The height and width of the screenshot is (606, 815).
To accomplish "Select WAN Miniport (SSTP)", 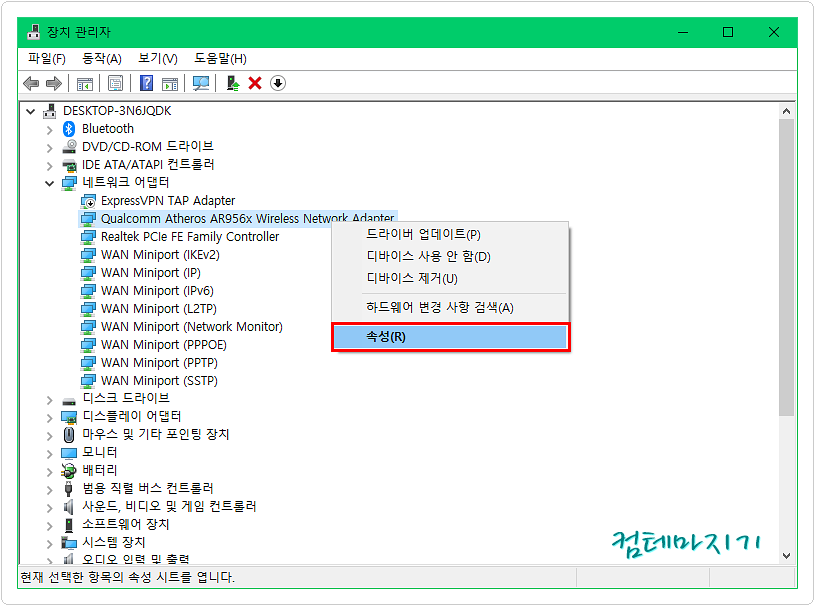I will click(x=159, y=381).
